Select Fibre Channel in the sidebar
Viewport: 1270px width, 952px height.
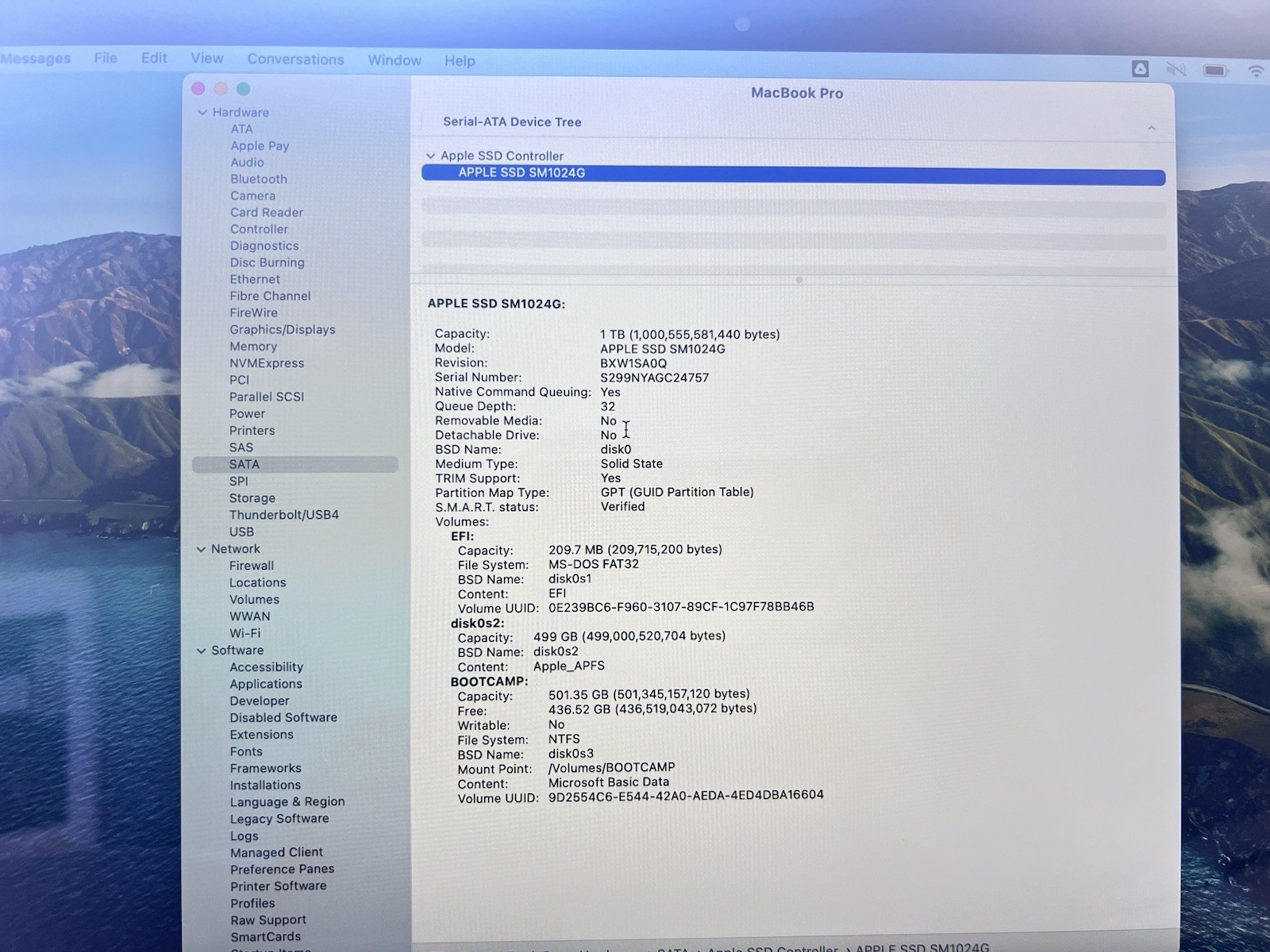(270, 296)
